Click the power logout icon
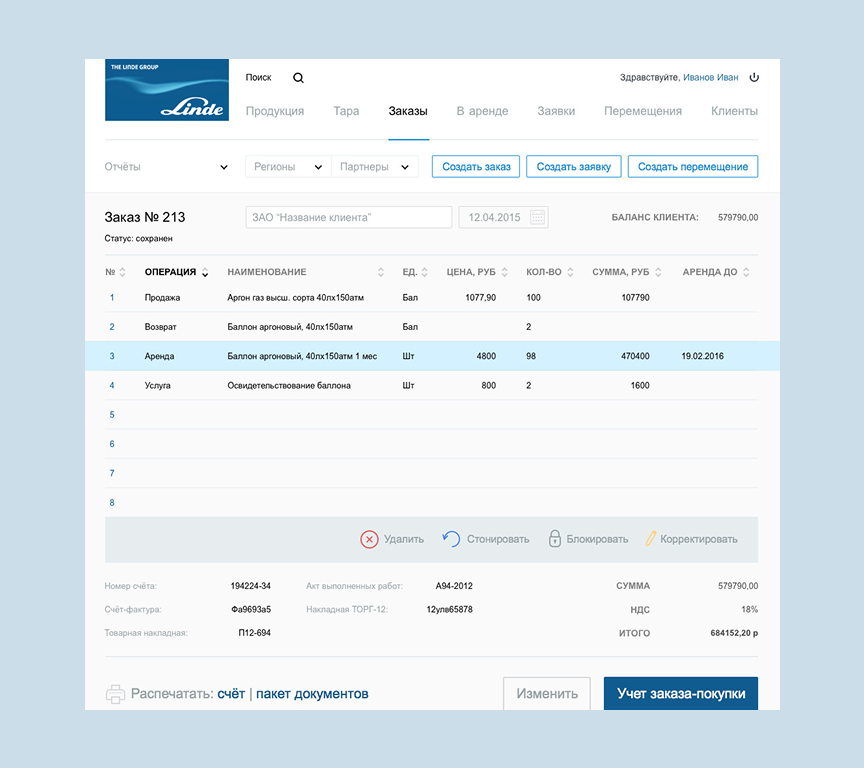This screenshot has width=864, height=768. [754, 77]
